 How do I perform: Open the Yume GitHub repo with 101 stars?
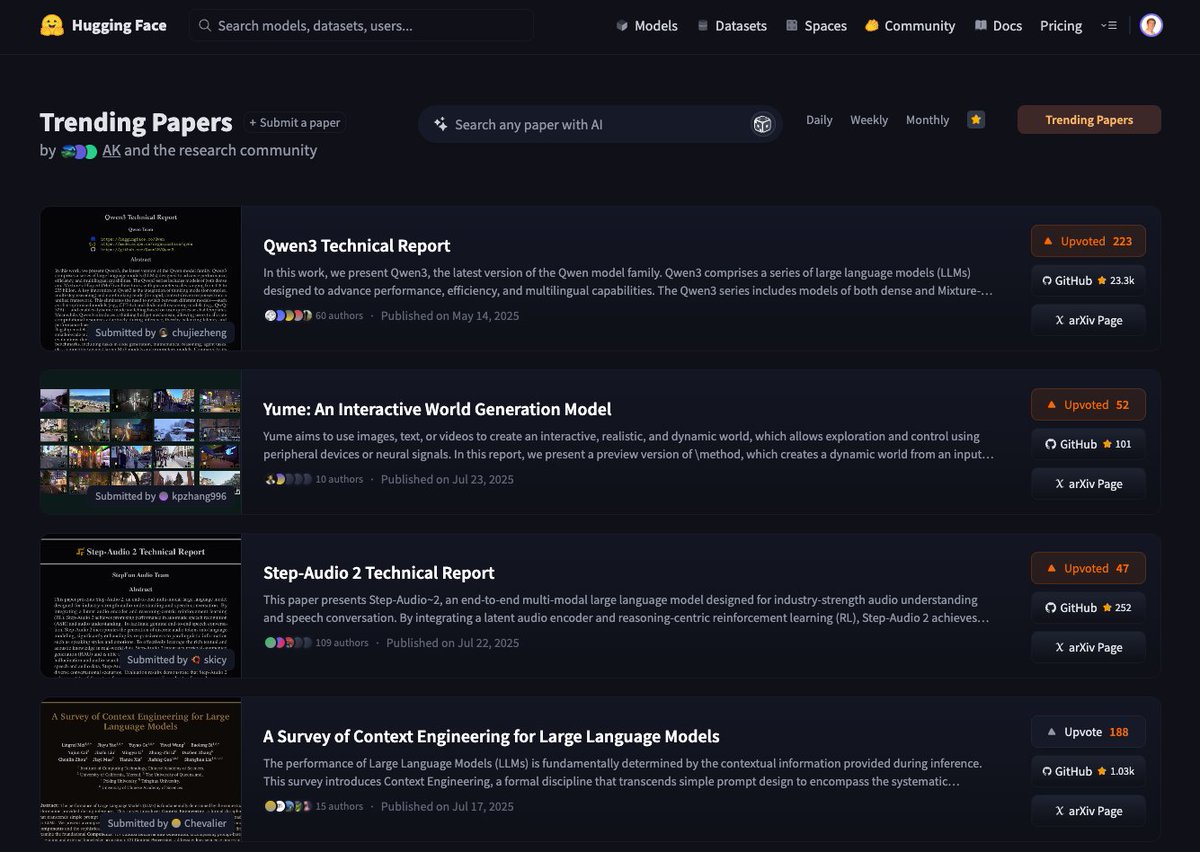(x=1088, y=444)
